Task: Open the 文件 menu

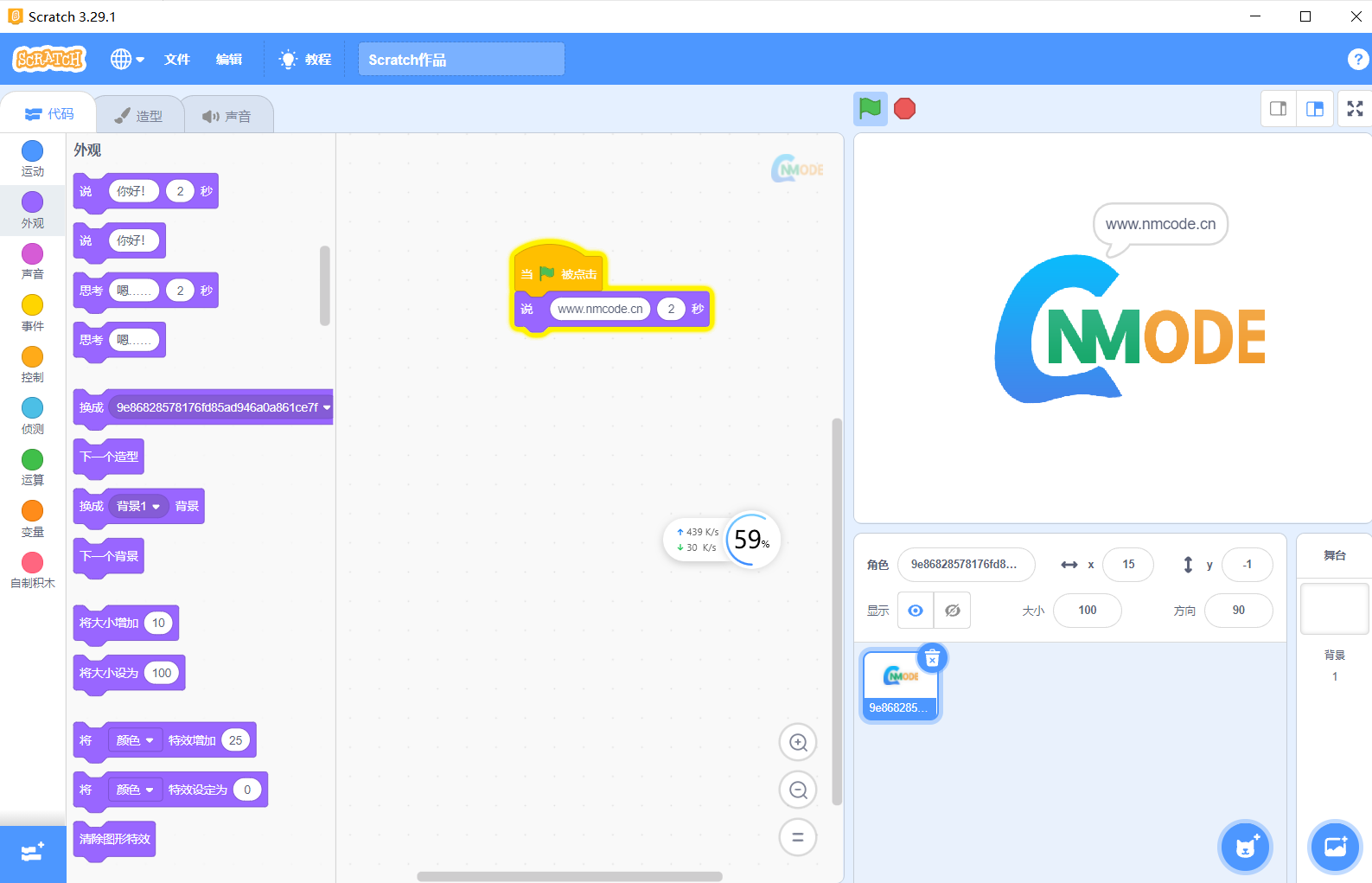Action: click(x=177, y=59)
